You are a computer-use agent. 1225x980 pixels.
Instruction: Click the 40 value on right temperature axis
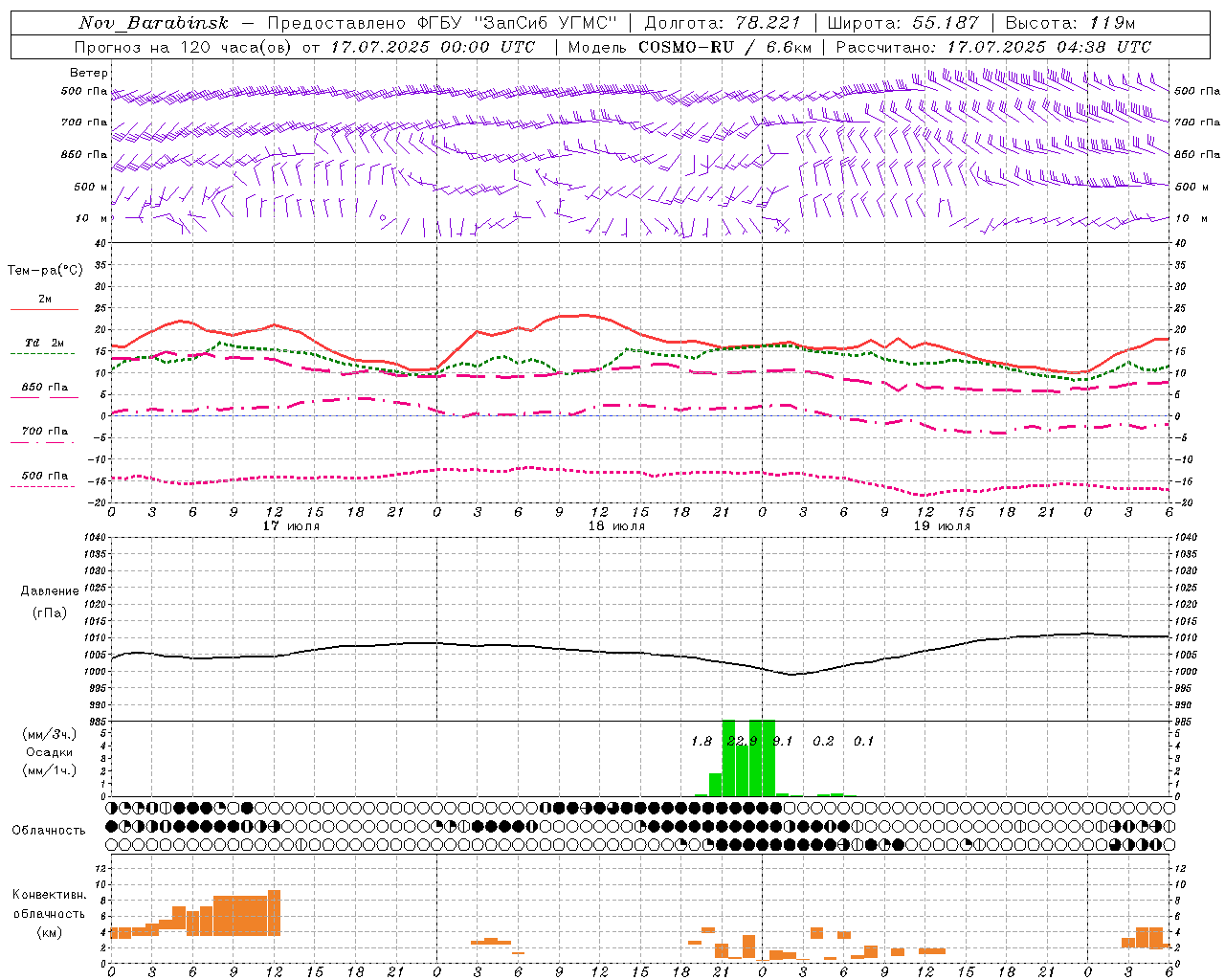tap(1180, 243)
